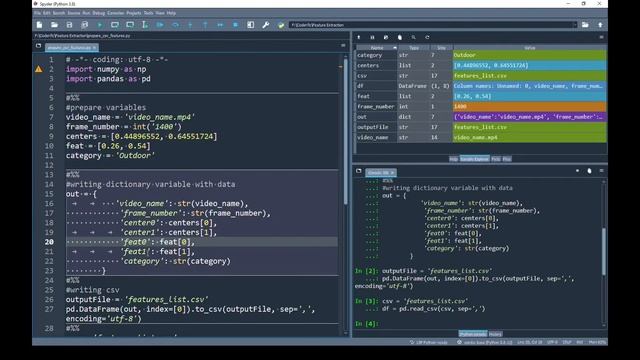Switch to the Help pane tab

pos(453,159)
